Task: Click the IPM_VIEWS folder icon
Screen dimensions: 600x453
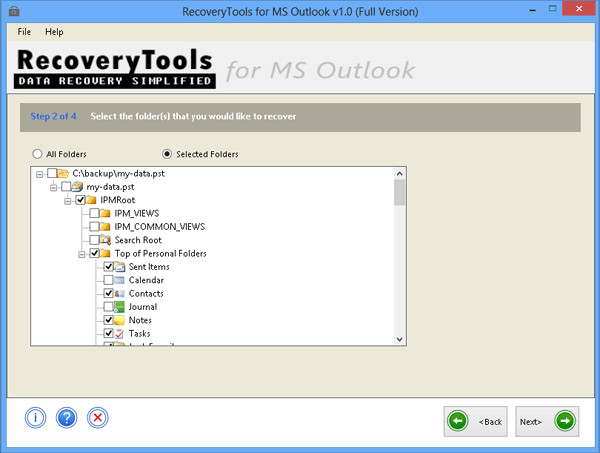Action: click(x=105, y=213)
